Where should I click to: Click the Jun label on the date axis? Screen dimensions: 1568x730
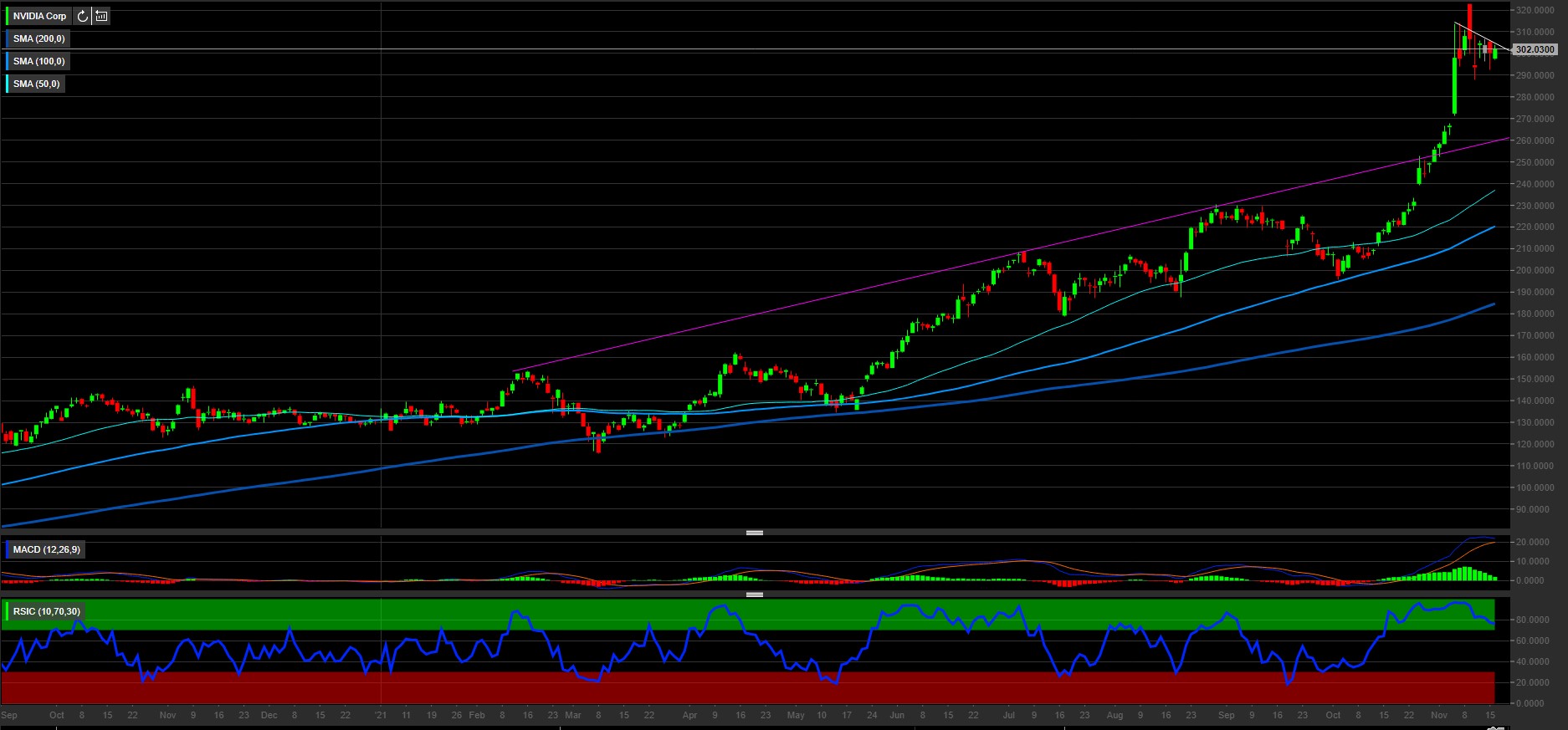(897, 715)
